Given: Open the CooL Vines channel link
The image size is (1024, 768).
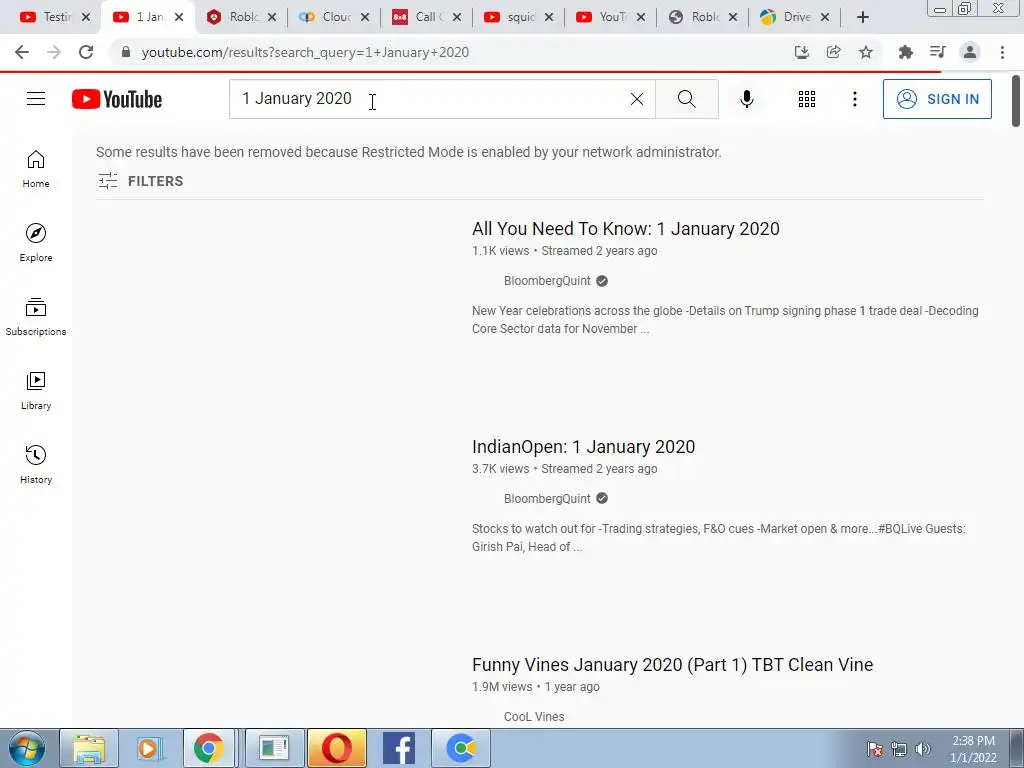Looking at the screenshot, I should (x=534, y=716).
